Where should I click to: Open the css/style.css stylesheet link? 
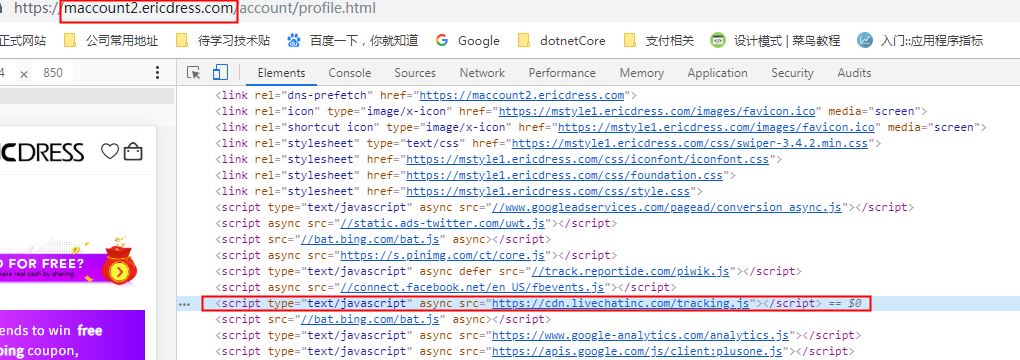coord(548,191)
